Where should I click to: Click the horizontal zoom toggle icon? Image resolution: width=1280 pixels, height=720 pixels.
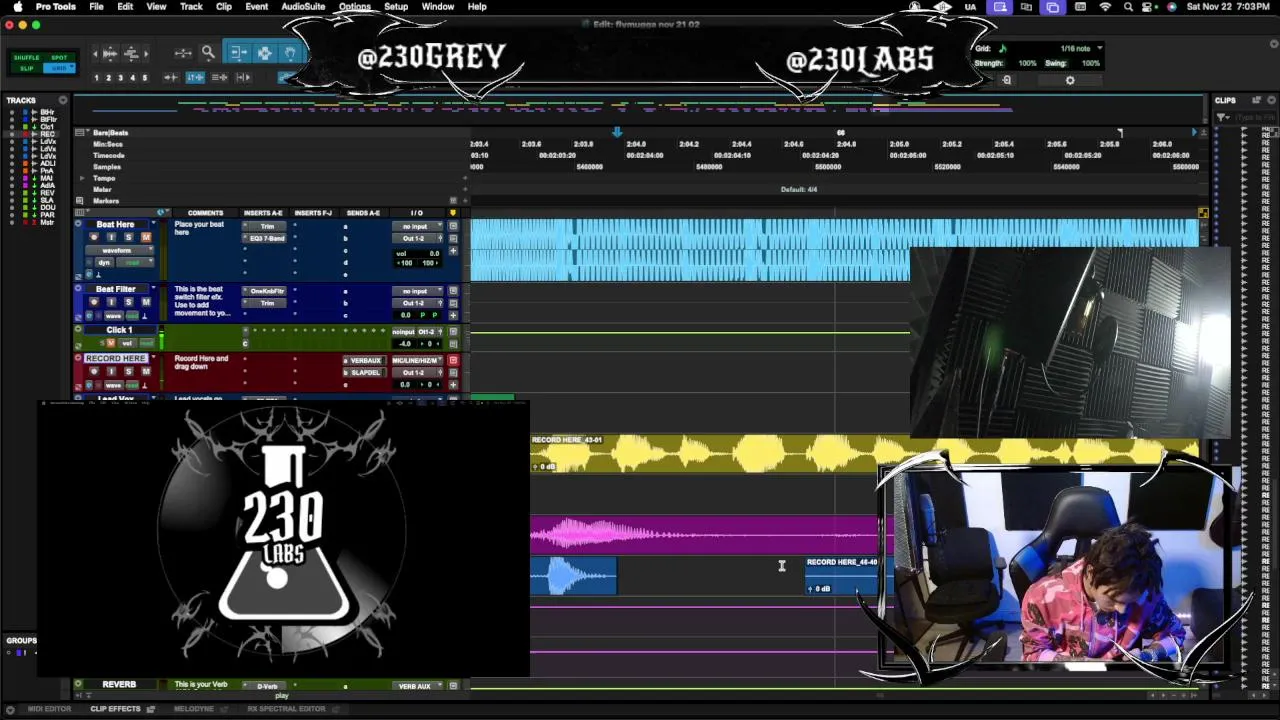pos(183,53)
